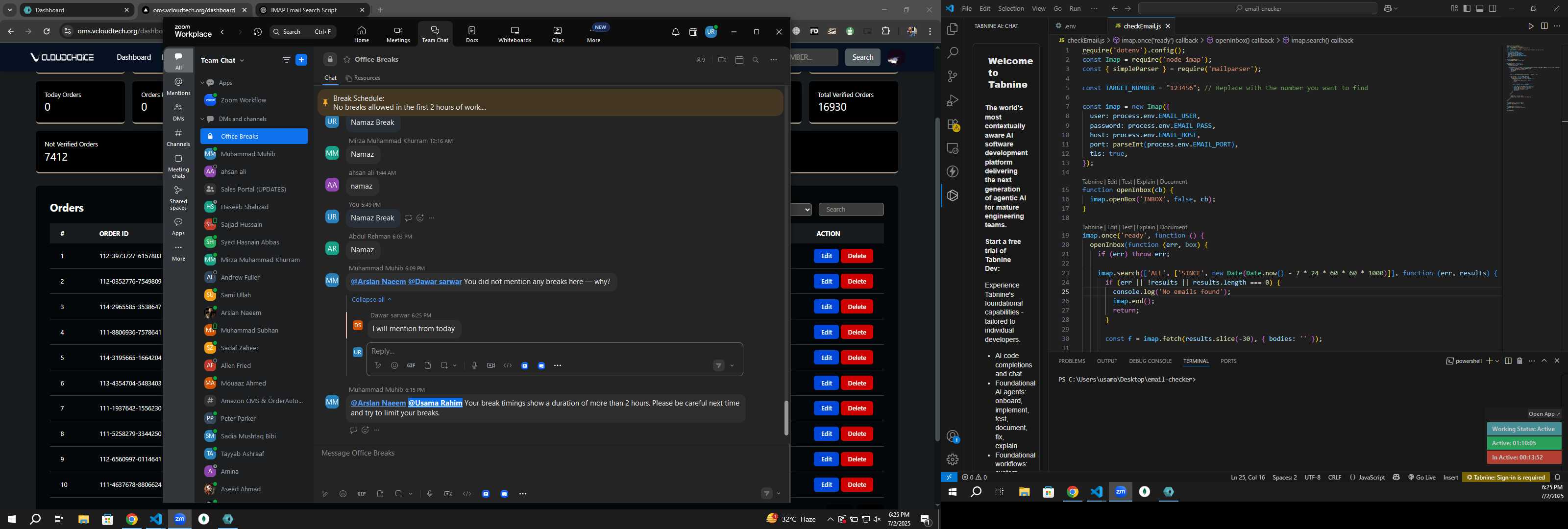Insert code snippet in Reply toolbar

508,365
